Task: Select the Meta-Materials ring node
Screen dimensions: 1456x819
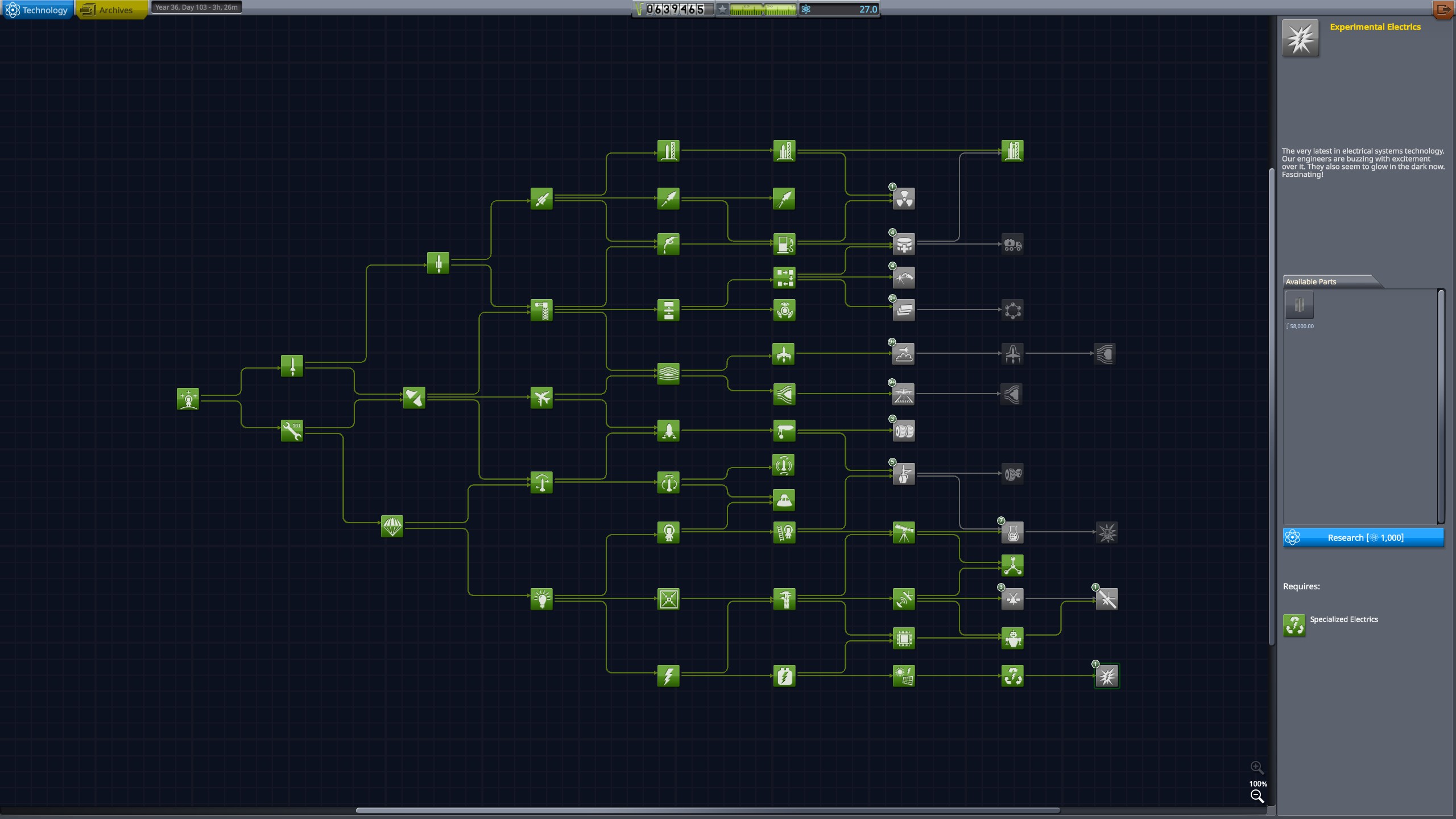Action: 1012,310
